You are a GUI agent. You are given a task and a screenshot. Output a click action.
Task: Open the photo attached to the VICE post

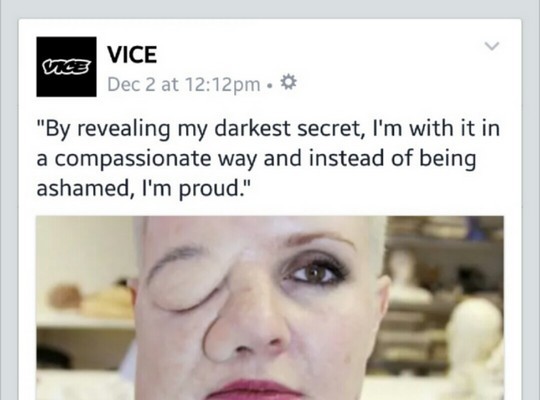(x=270, y=308)
